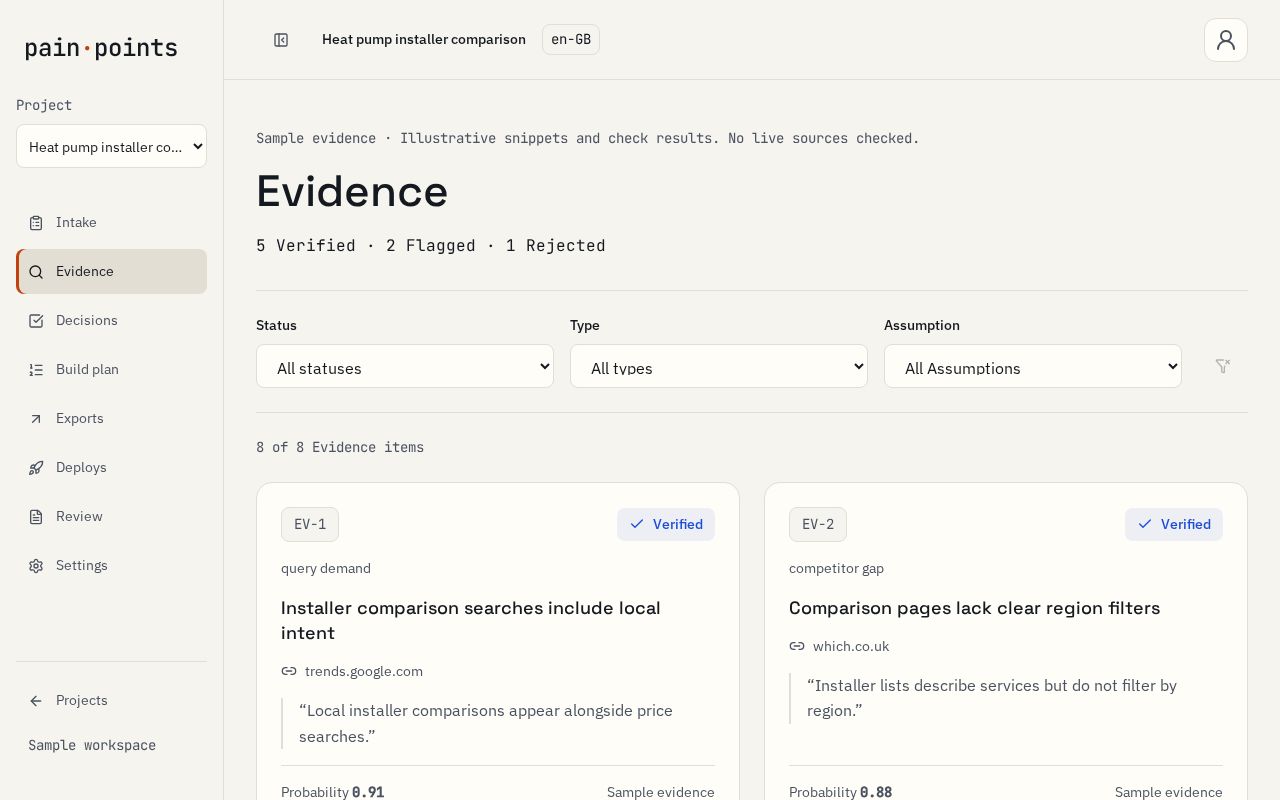The image size is (1280, 800).
Task: Click the en-GB locale badge
Action: pyautogui.click(x=571, y=40)
